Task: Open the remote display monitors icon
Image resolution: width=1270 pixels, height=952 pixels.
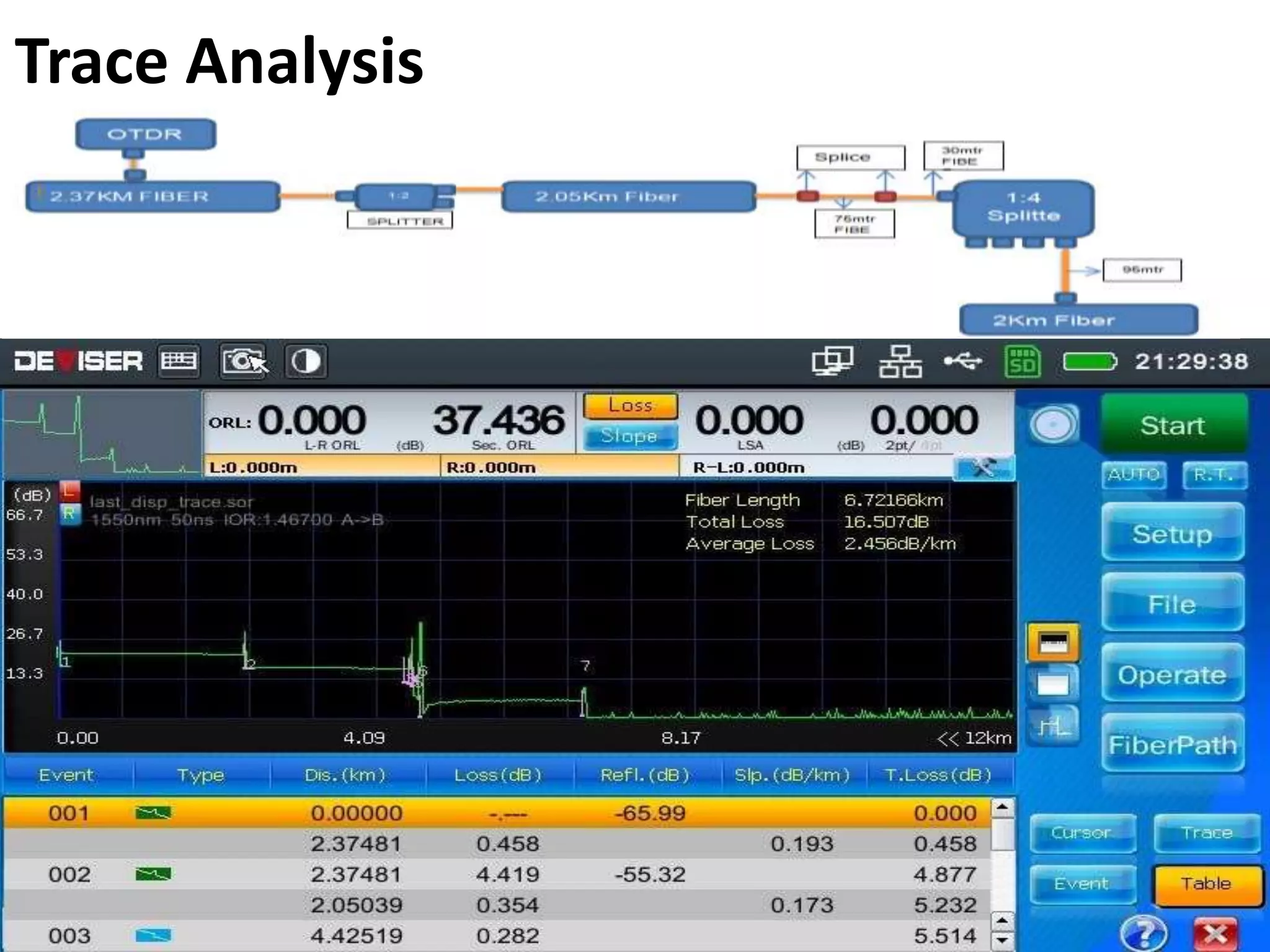Action: click(x=833, y=361)
